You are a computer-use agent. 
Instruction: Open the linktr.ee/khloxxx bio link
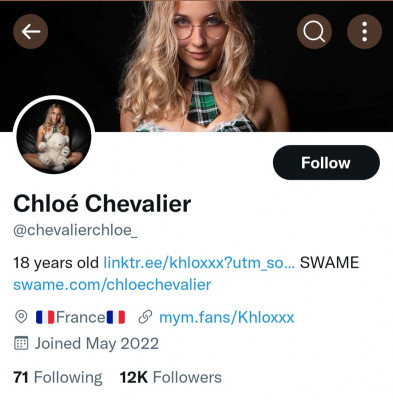tap(199, 263)
